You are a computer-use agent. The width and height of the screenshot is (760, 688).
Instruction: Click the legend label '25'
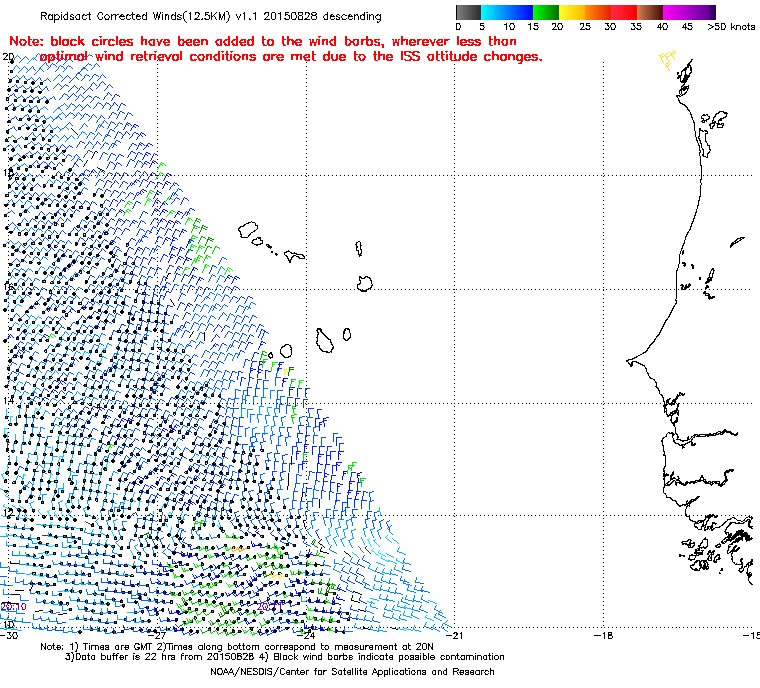tap(585, 27)
